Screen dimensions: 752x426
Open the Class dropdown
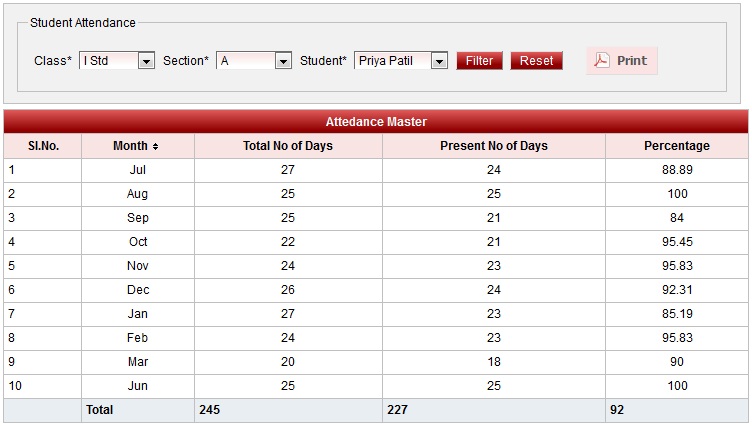click(146, 61)
